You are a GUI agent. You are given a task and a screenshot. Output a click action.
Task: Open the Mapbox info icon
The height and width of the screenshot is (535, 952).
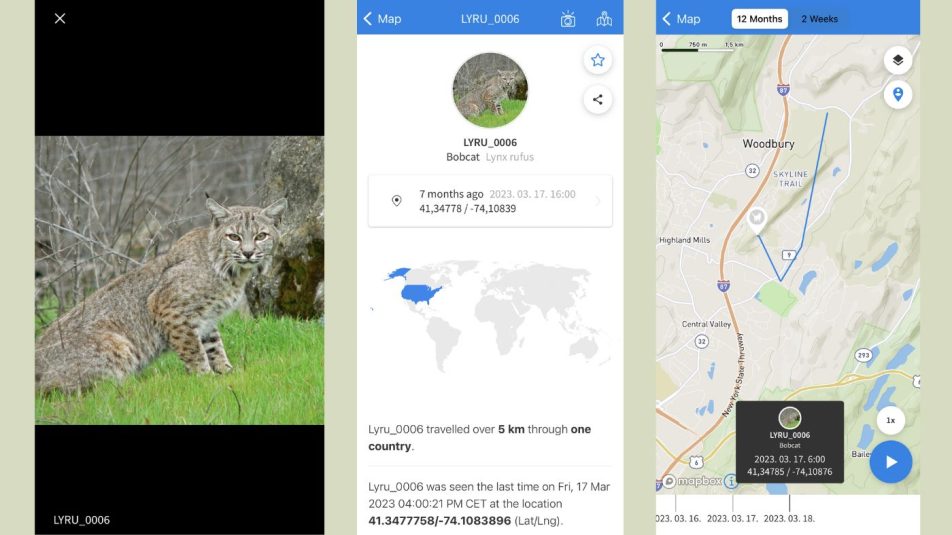[x=731, y=481]
